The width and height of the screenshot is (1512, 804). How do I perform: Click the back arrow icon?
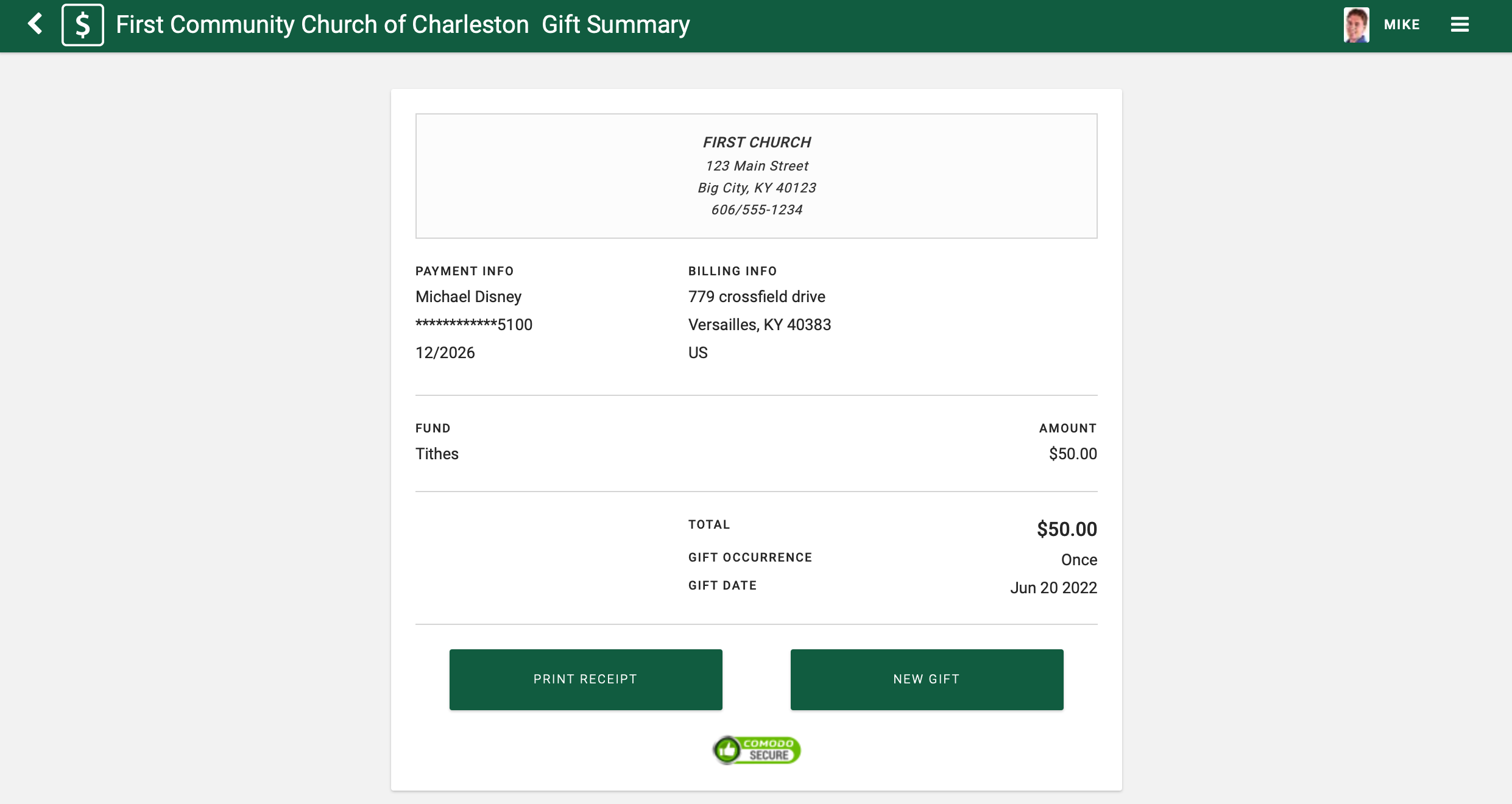point(35,24)
